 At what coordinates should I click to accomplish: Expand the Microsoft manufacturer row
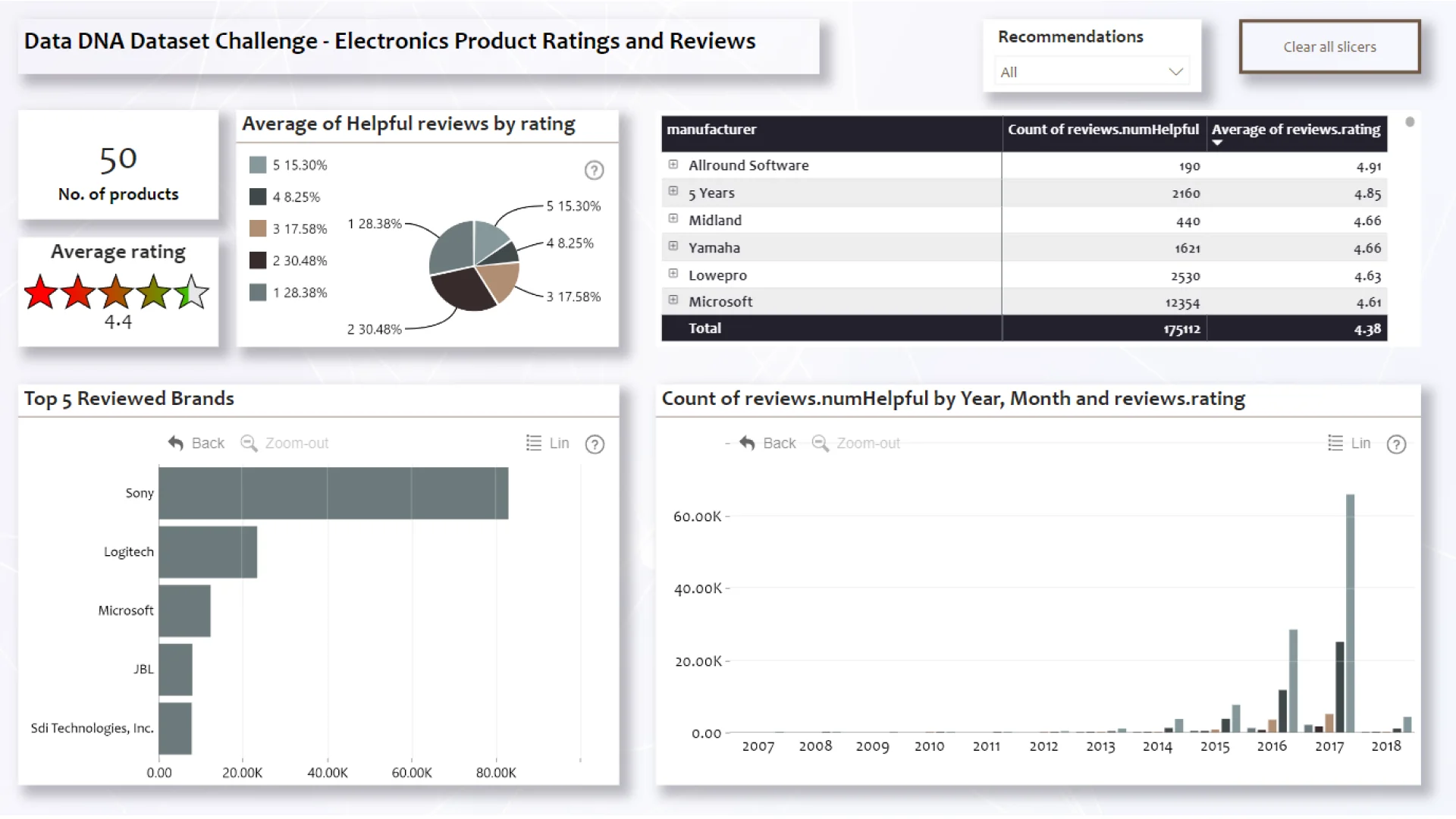point(673,300)
